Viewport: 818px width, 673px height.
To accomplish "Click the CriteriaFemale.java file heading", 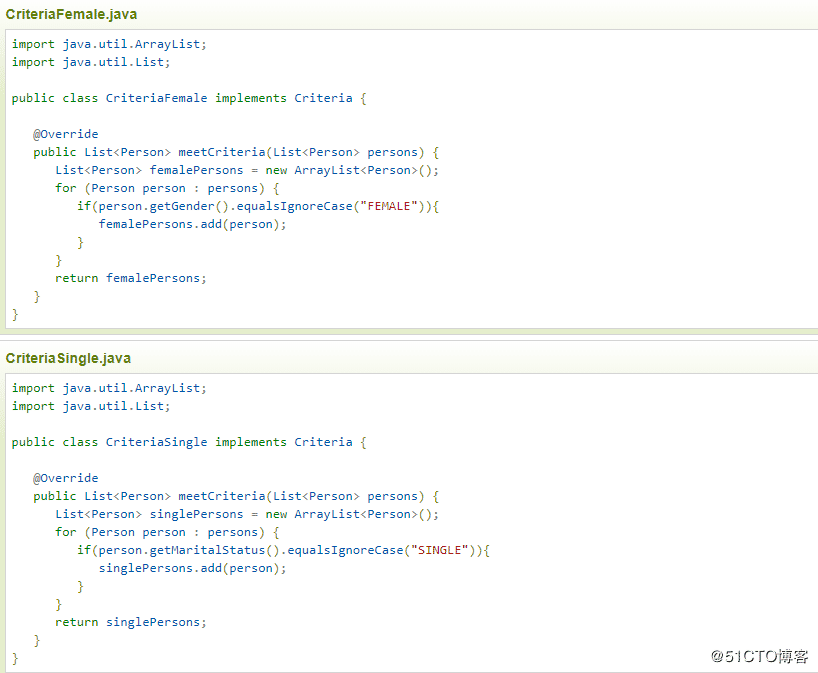I will (72, 14).
